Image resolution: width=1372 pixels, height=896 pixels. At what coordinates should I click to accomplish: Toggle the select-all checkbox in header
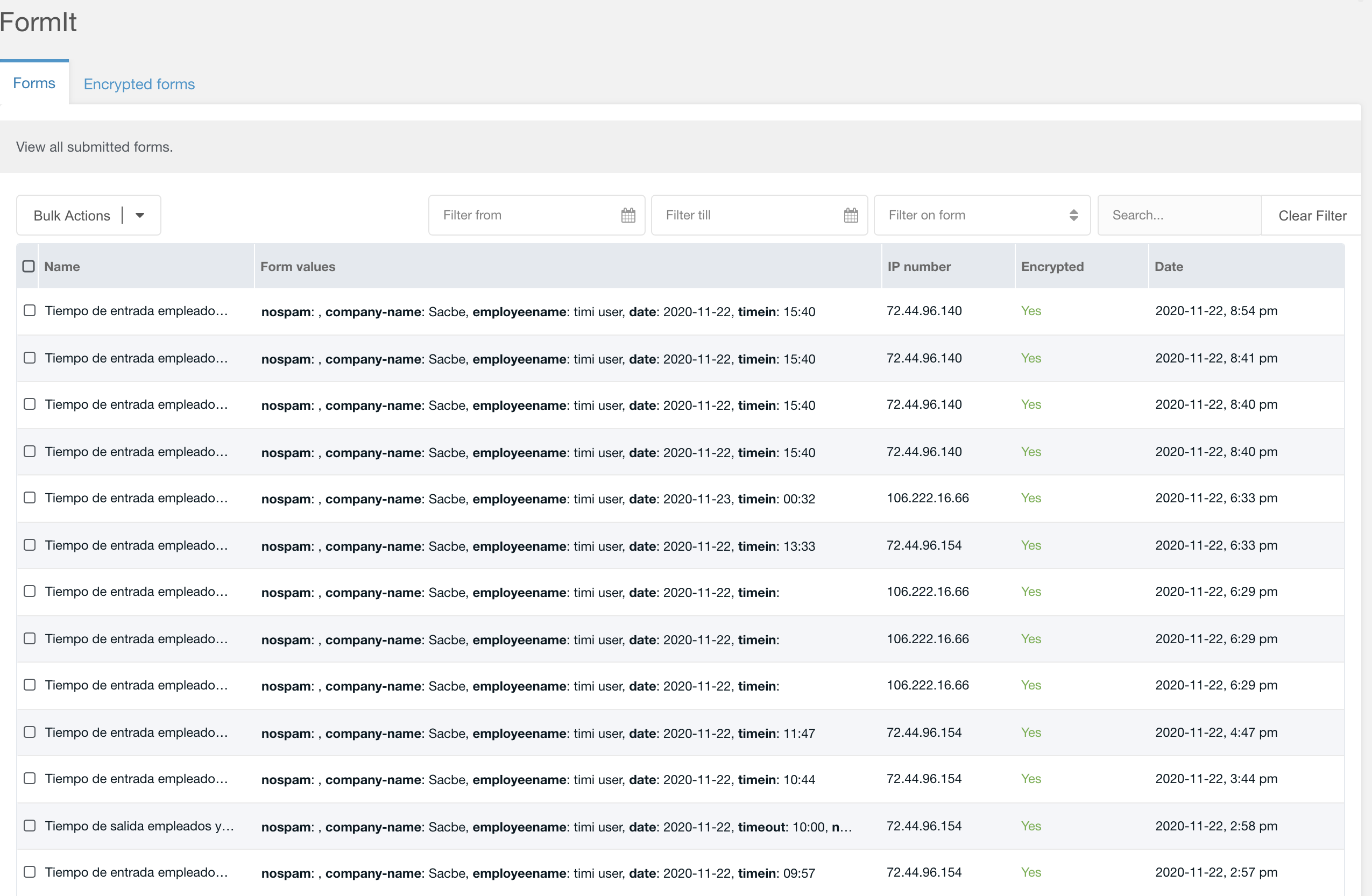[28, 266]
